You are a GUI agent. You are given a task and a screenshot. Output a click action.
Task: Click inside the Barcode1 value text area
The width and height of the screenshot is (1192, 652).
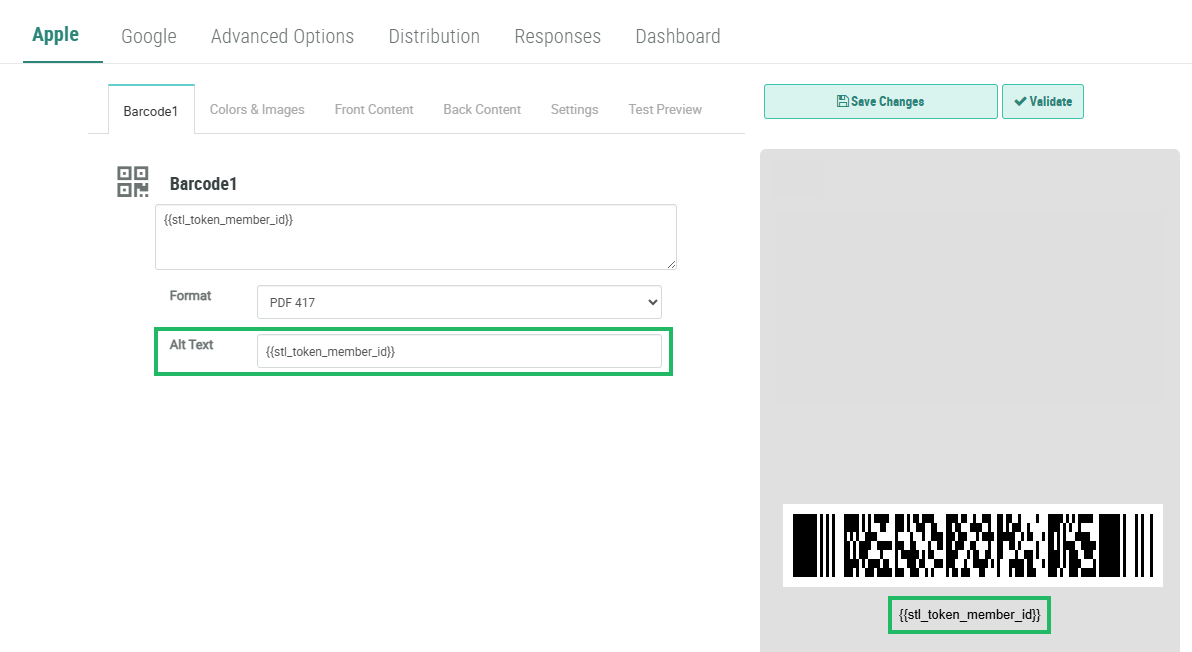(x=415, y=237)
